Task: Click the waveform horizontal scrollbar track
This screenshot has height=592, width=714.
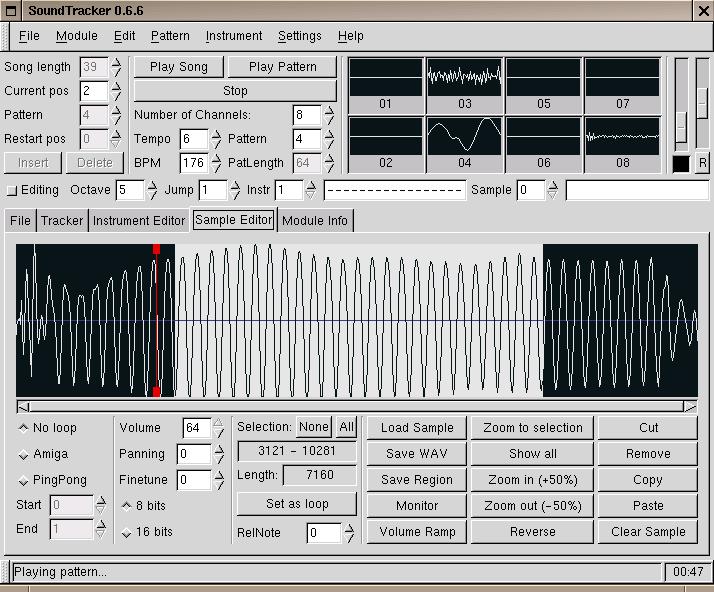Action: (x=357, y=407)
